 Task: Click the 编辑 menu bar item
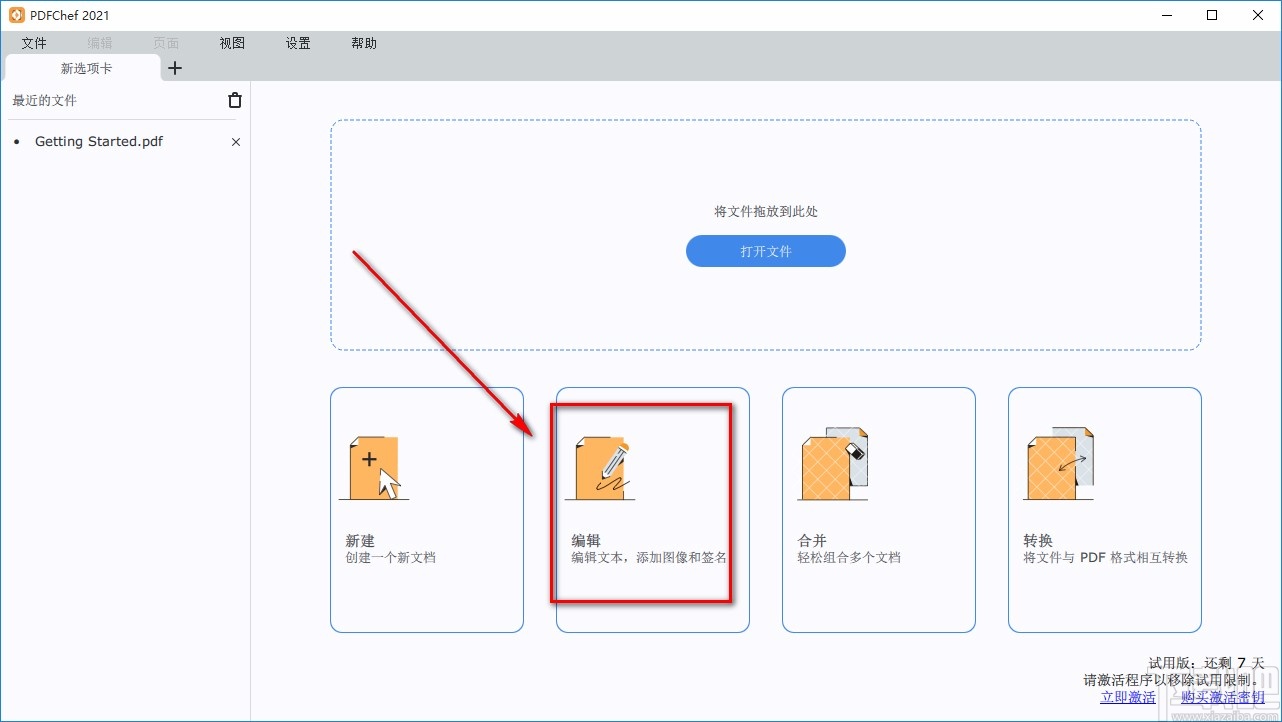point(99,43)
